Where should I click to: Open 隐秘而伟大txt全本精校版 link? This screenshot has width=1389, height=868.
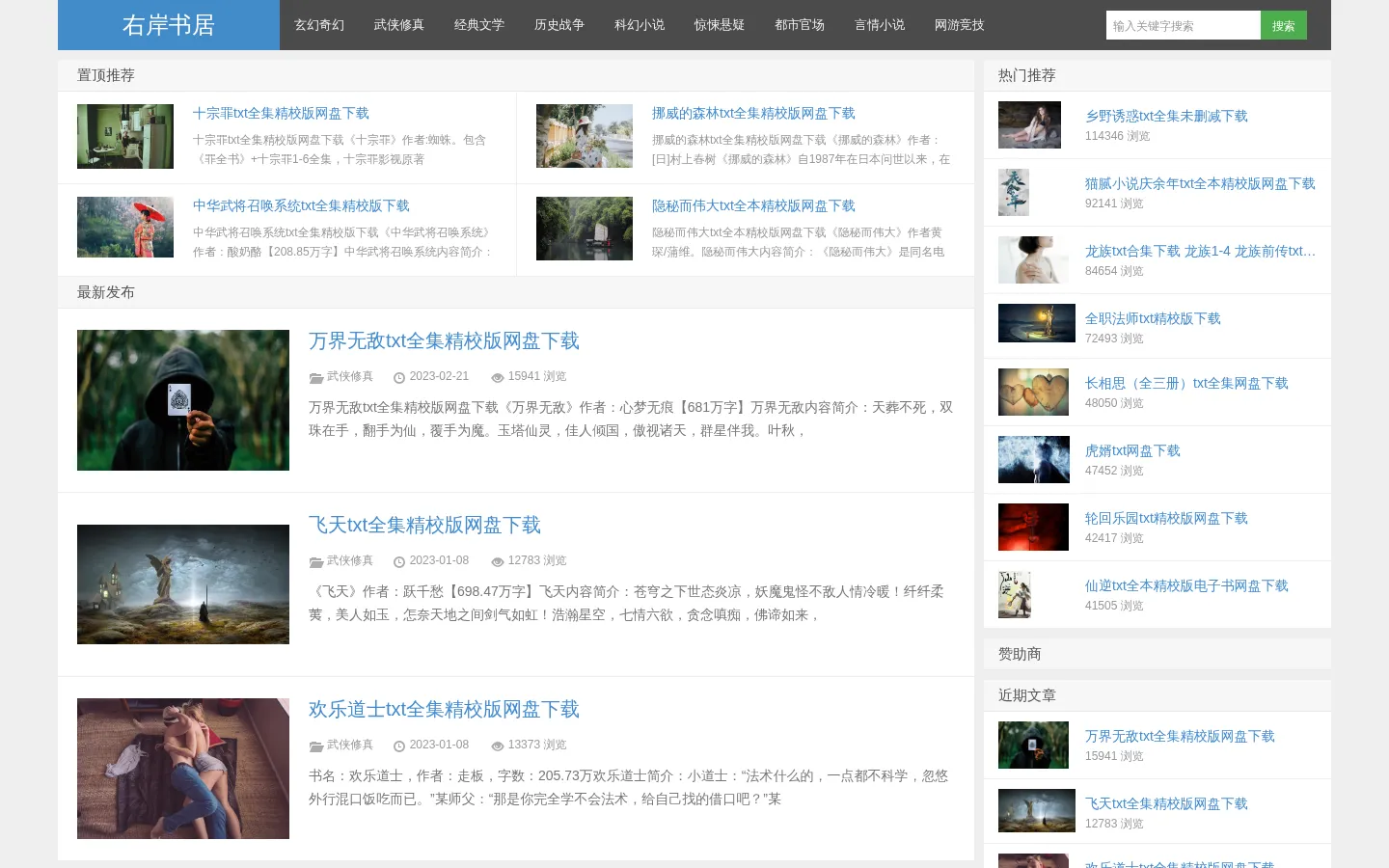753,205
